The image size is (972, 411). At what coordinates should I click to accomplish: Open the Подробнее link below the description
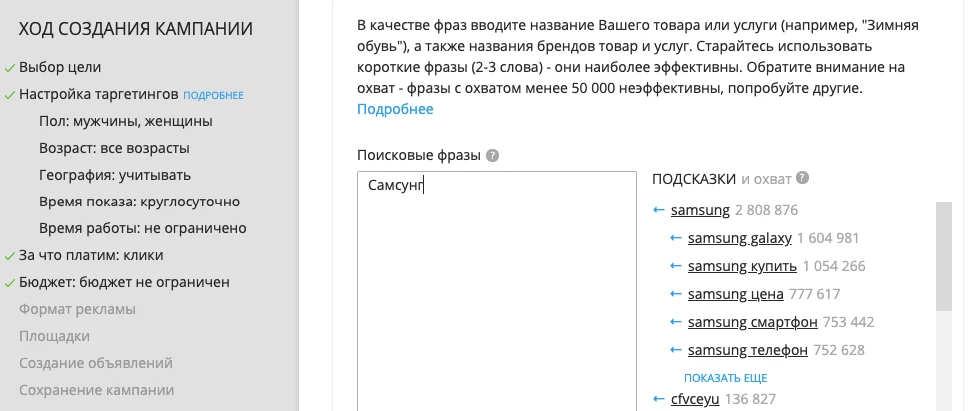tap(395, 109)
